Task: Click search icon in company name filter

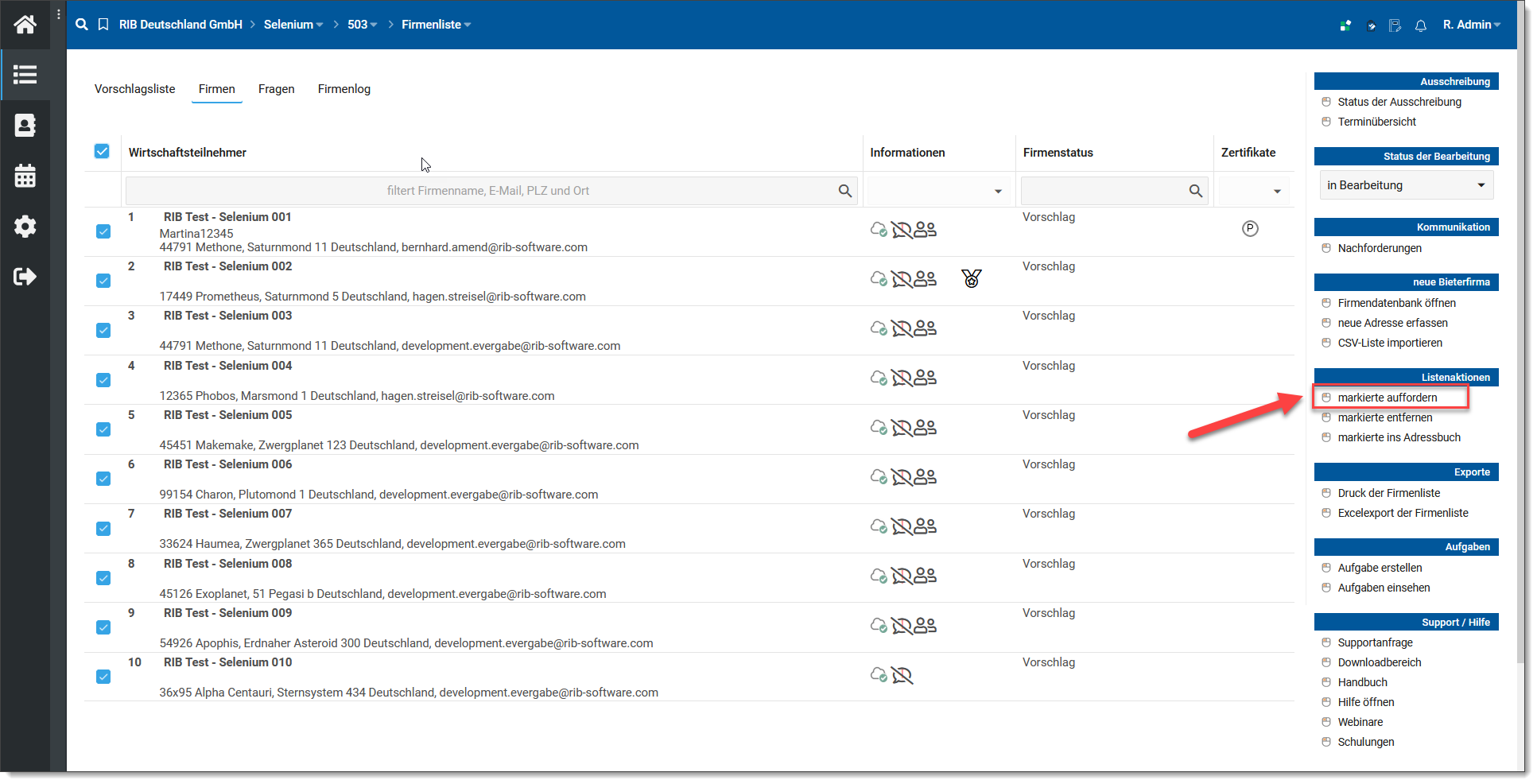Action: (845, 191)
